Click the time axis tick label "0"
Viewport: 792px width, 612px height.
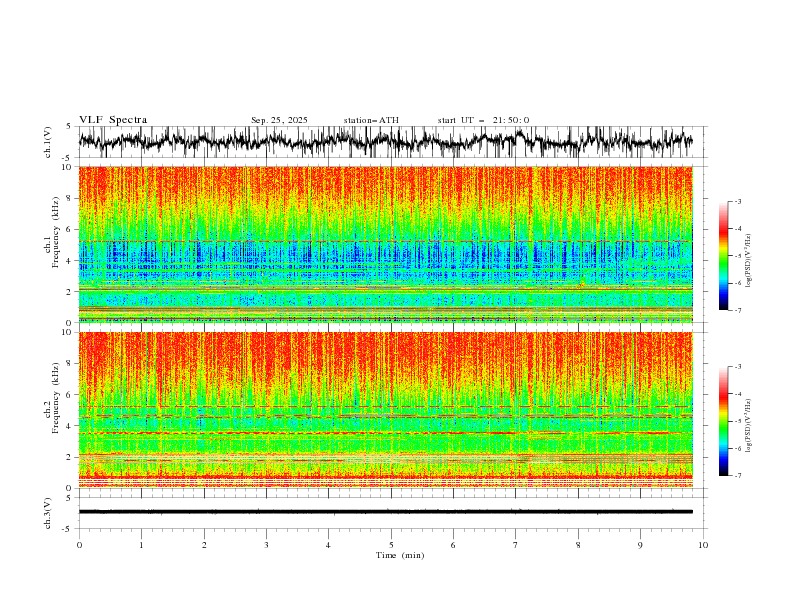click(x=79, y=545)
